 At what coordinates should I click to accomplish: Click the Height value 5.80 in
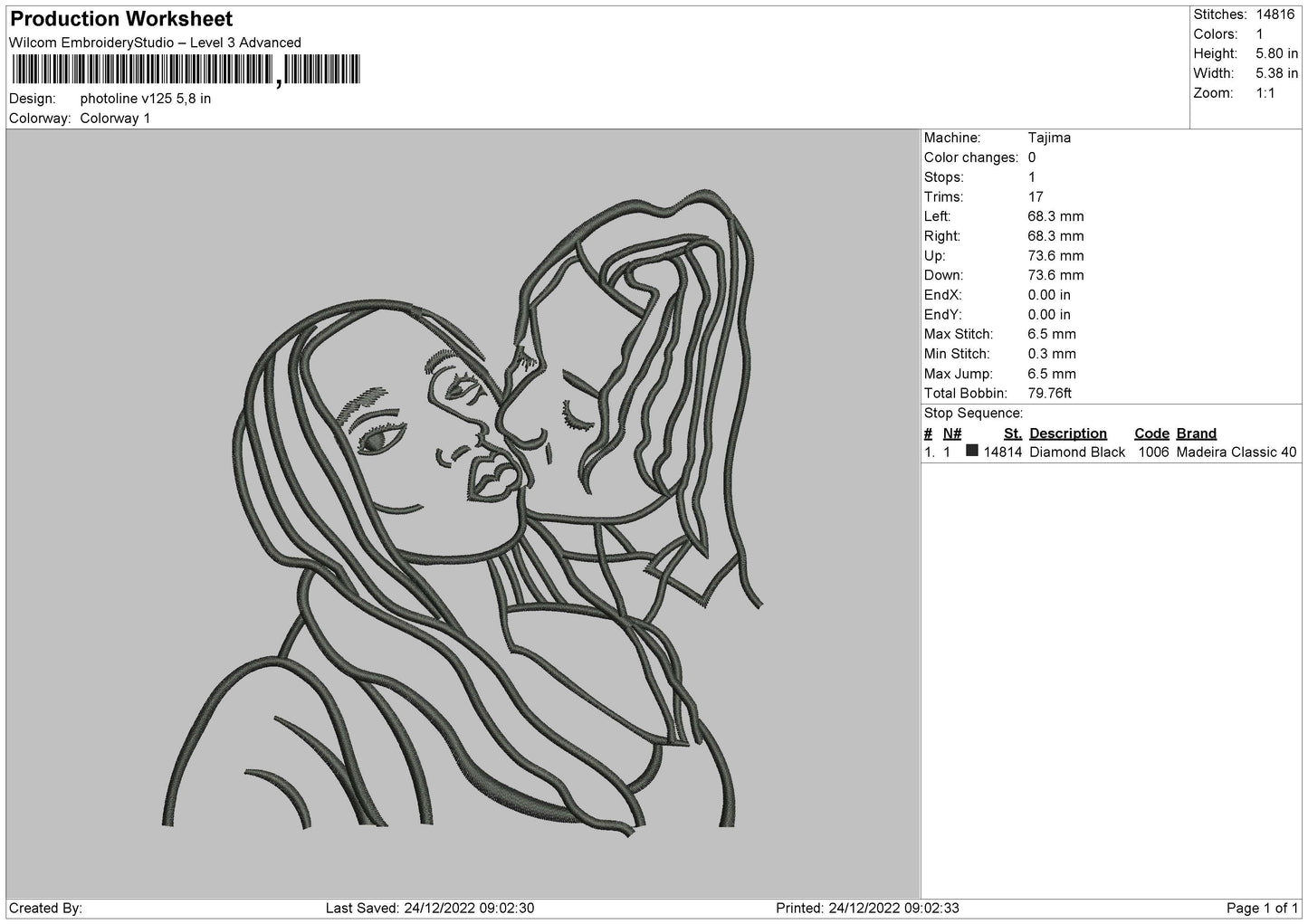1276,54
